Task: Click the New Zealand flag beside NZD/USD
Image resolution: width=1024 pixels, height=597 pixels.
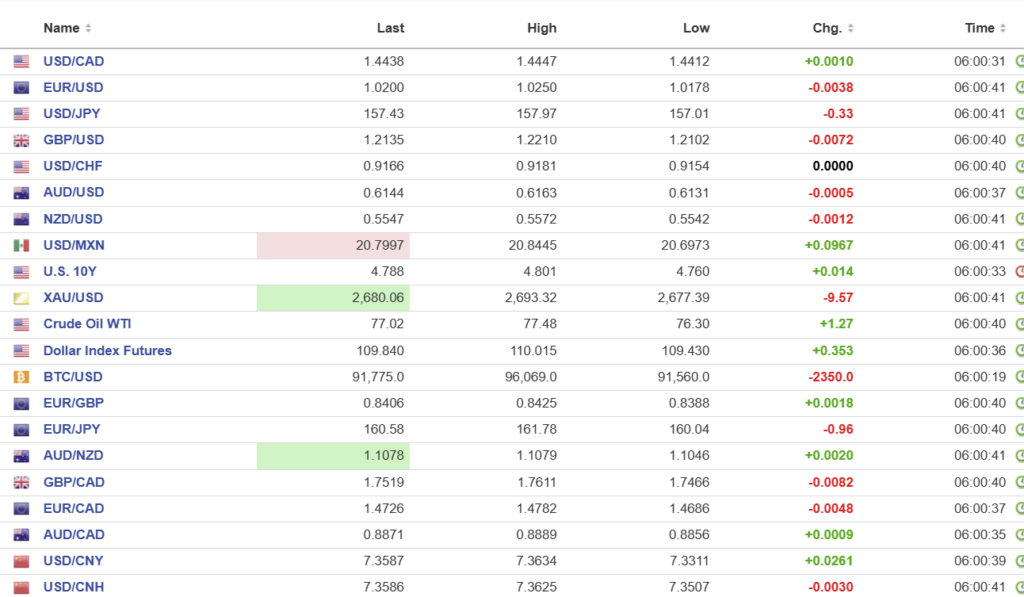Action: 21,219
